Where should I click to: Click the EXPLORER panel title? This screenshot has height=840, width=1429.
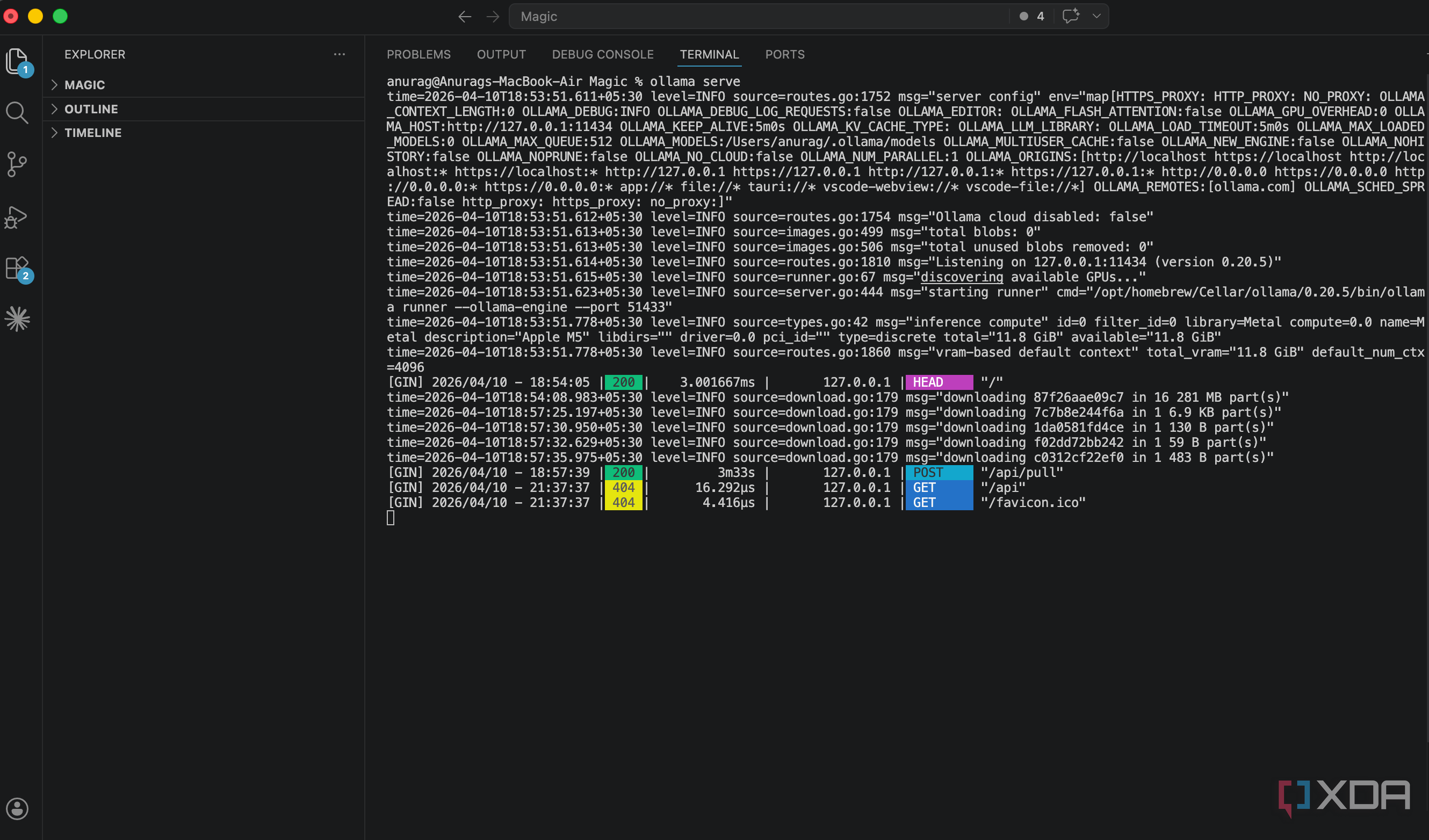[x=95, y=54]
